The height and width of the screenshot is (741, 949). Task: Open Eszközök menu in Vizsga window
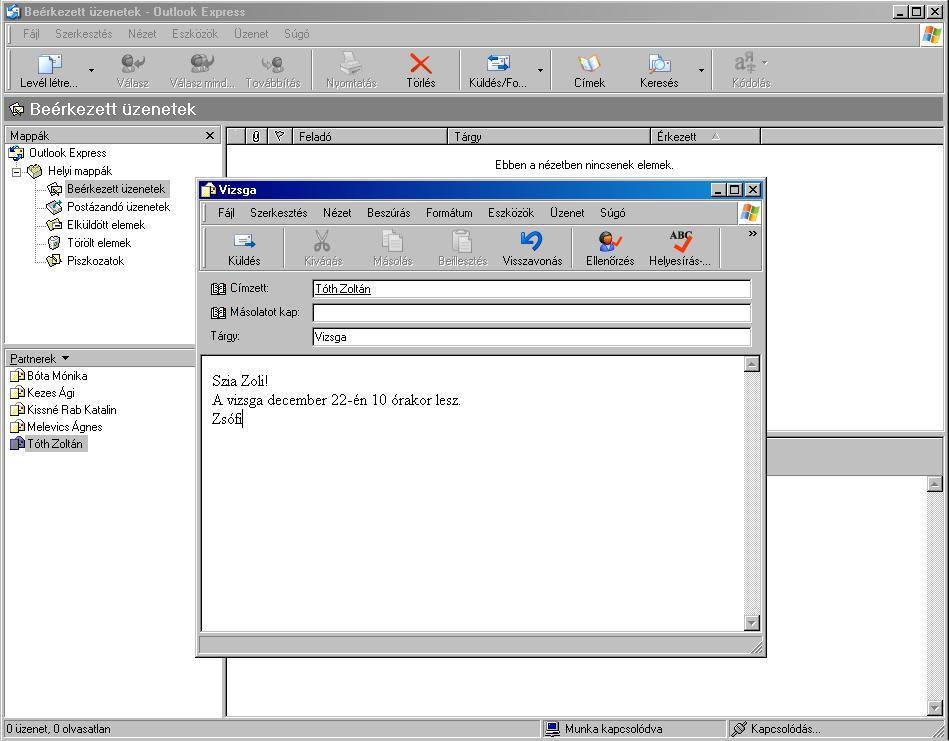click(x=511, y=213)
